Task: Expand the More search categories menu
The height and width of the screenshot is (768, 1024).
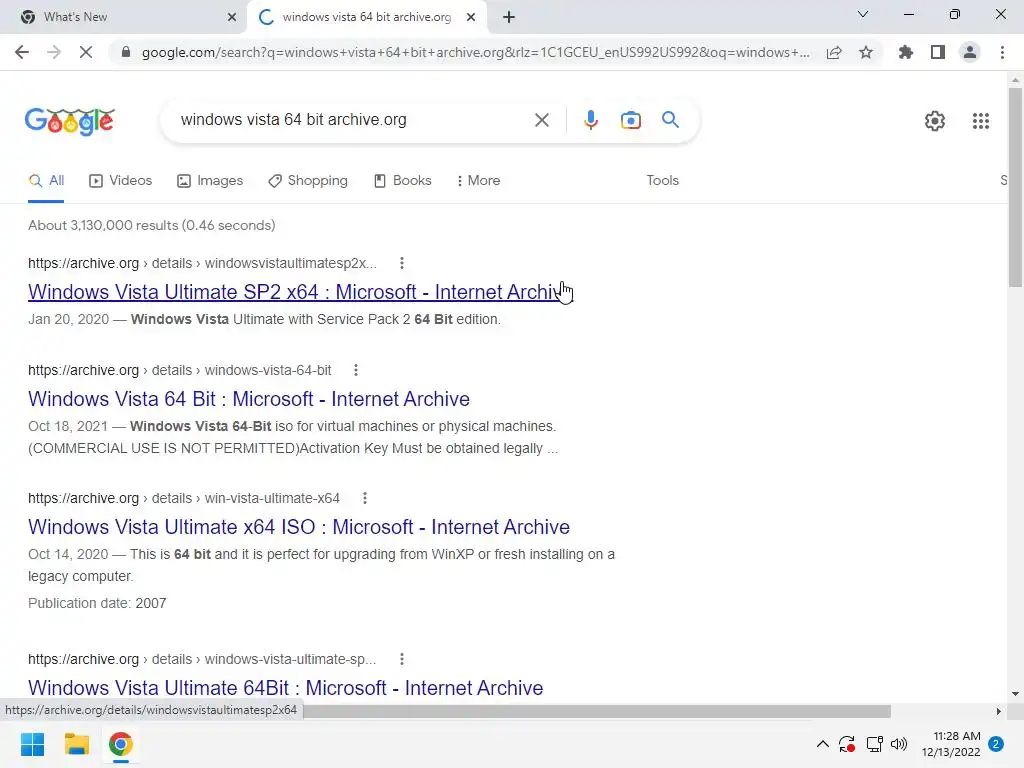Action: 479,181
